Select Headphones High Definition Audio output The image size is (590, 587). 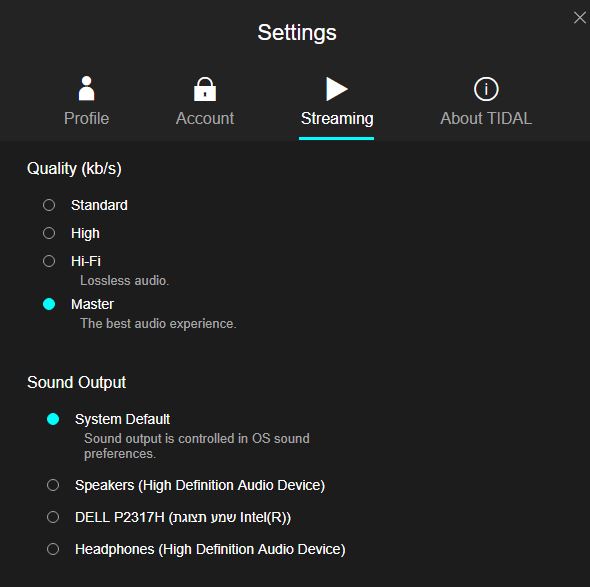point(53,549)
